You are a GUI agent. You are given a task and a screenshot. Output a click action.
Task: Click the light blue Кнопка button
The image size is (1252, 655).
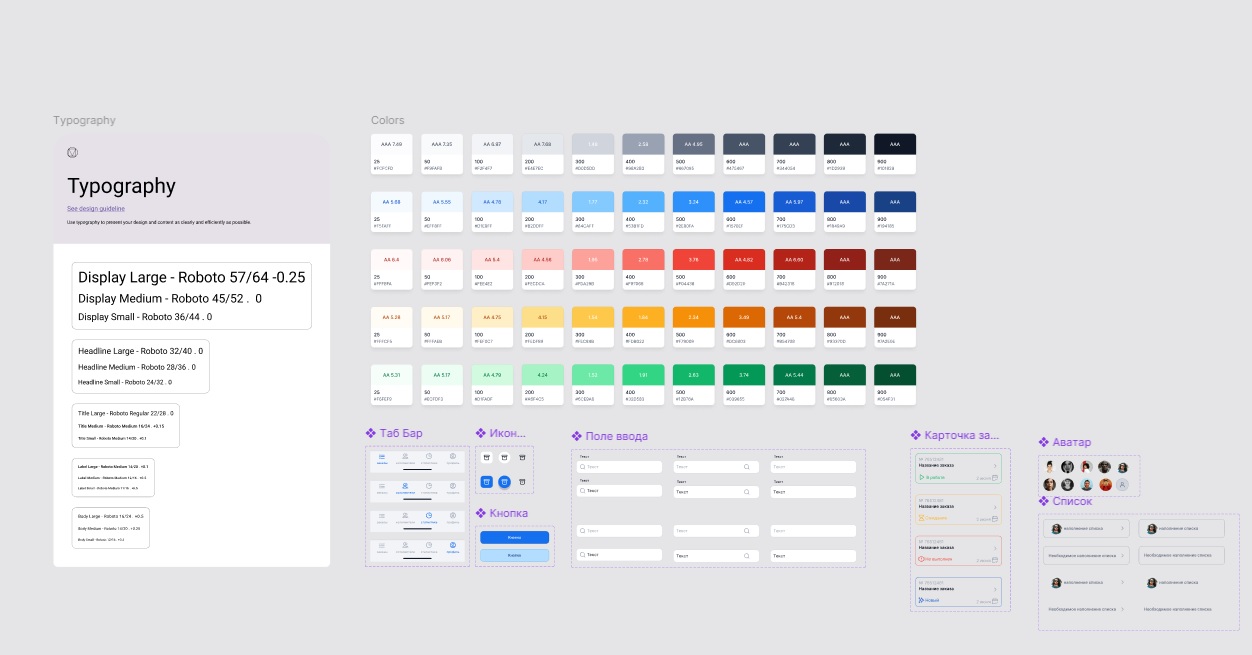[x=514, y=555]
